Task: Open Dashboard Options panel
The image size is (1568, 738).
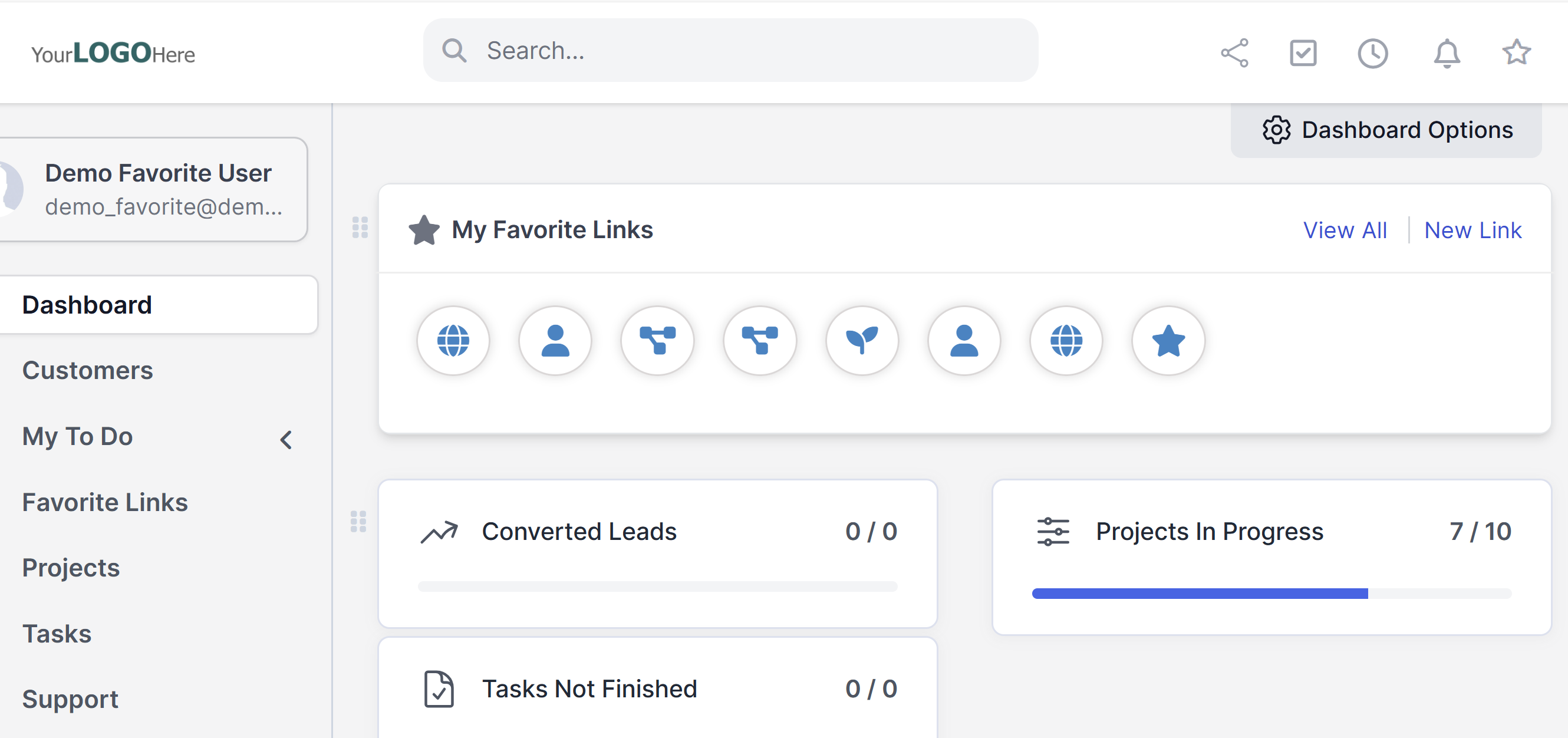Action: click(1386, 130)
